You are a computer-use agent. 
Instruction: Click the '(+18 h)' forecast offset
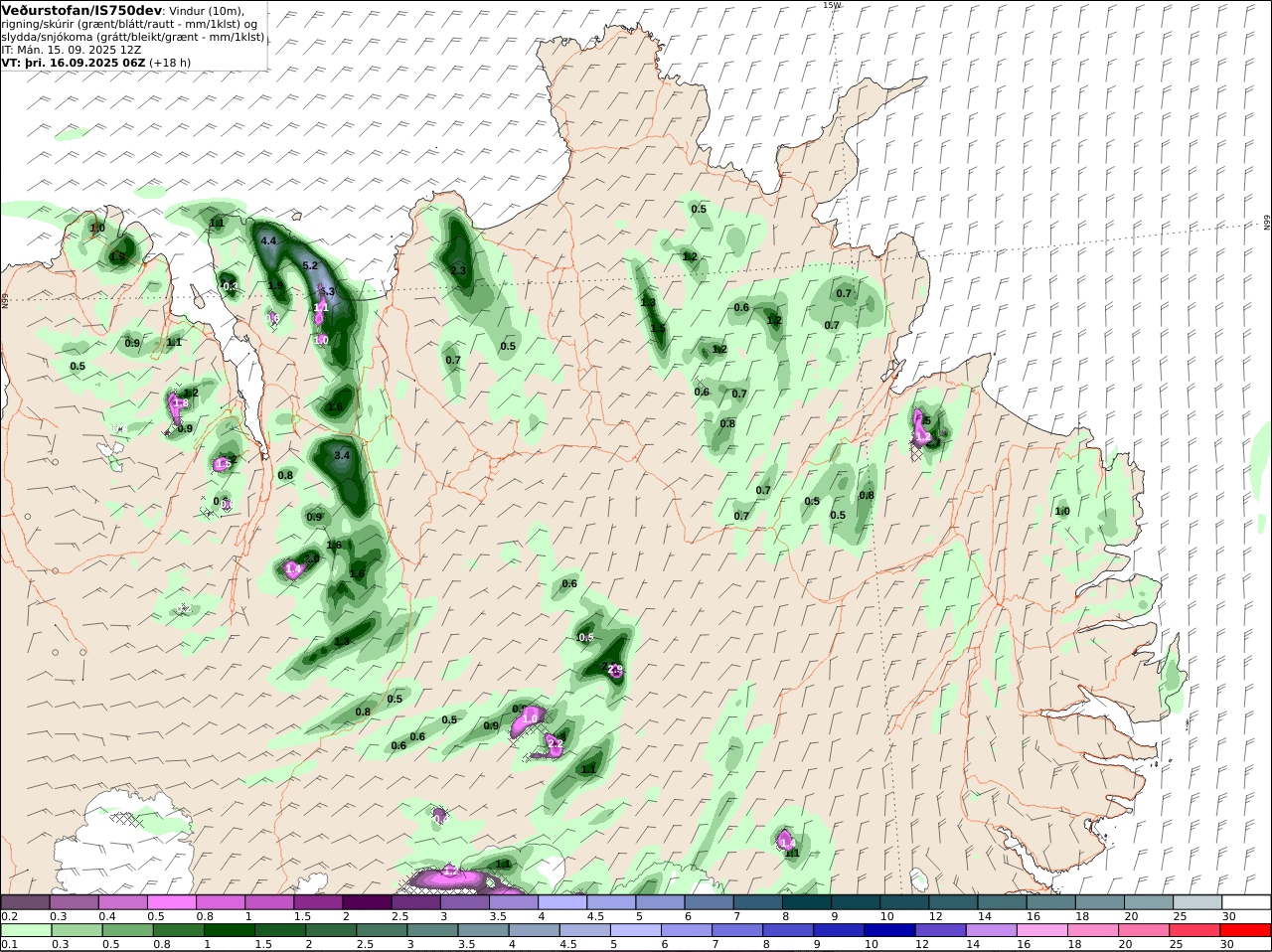pos(170,62)
